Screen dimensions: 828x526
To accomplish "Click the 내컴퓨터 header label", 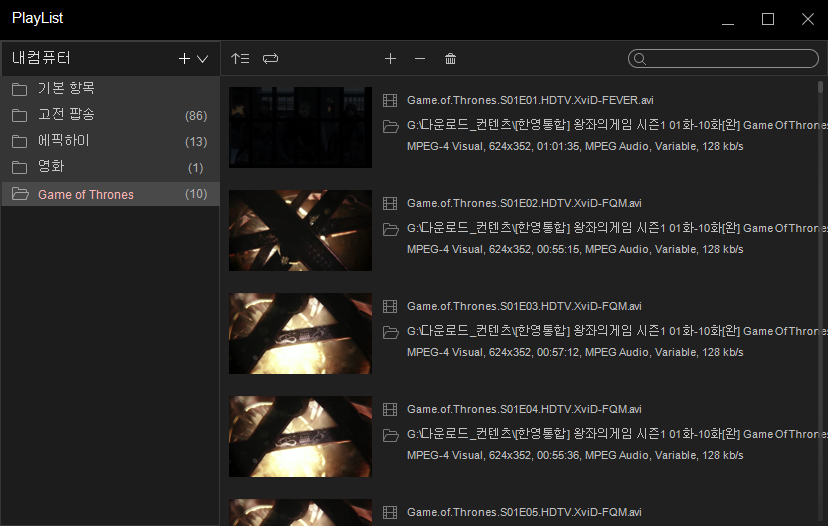I will tap(41, 58).
